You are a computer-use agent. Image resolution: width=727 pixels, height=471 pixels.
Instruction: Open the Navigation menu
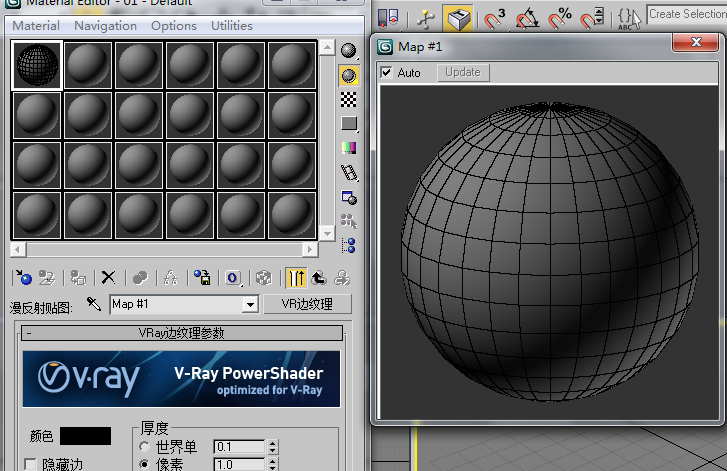(x=106, y=26)
